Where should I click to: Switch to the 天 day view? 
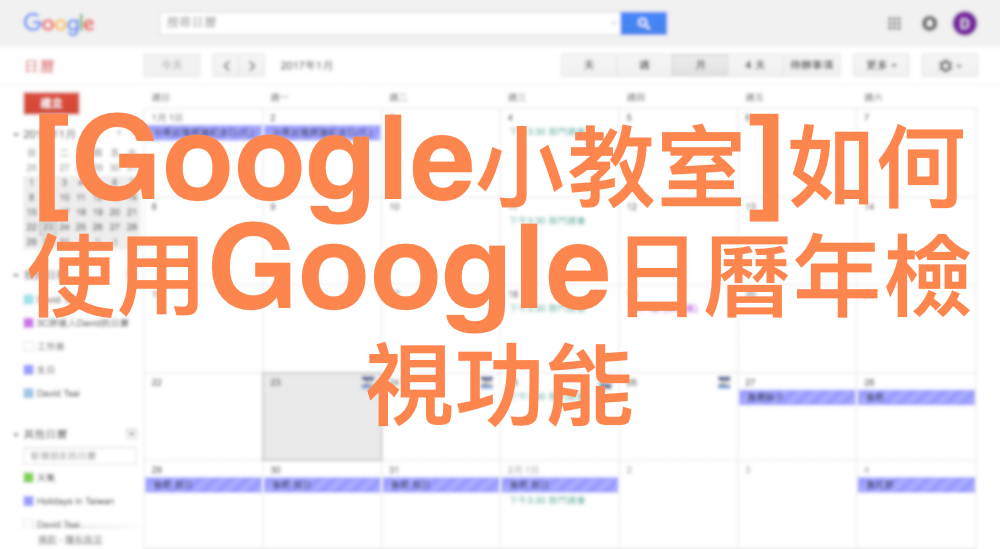tap(589, 65)
